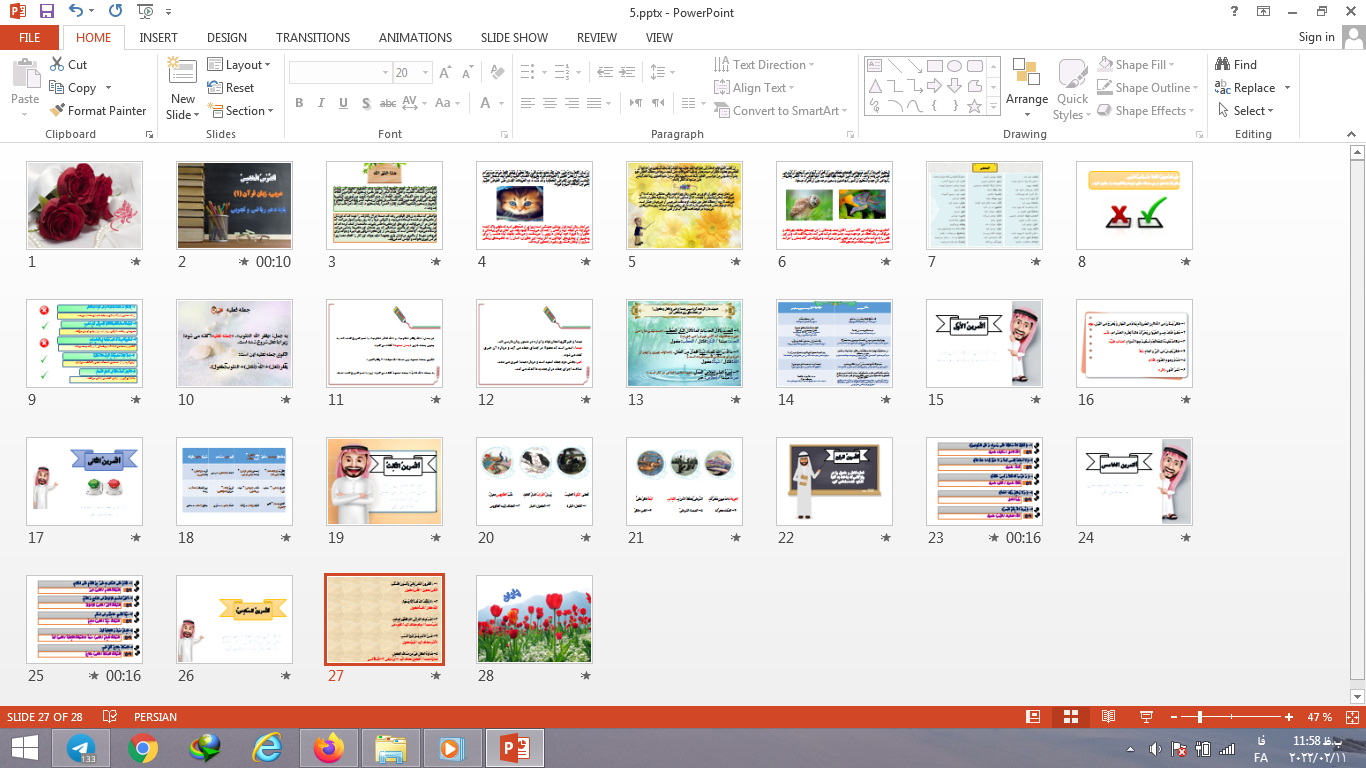Open Telegram from the taskbar
This screenshot has height=768, width=1366.
[81, 747]
